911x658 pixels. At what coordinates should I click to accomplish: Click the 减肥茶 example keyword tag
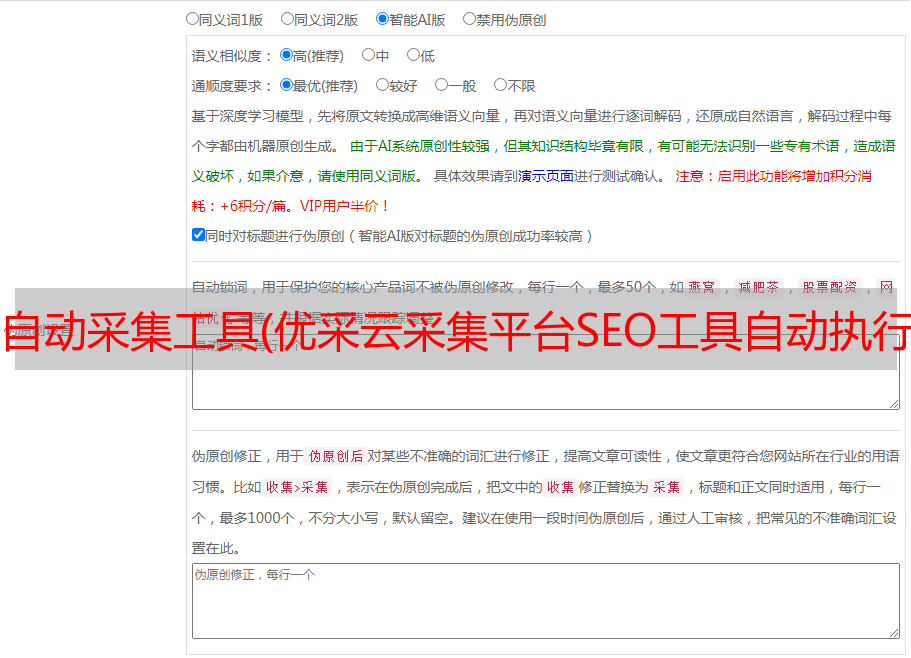coord(759,287)
